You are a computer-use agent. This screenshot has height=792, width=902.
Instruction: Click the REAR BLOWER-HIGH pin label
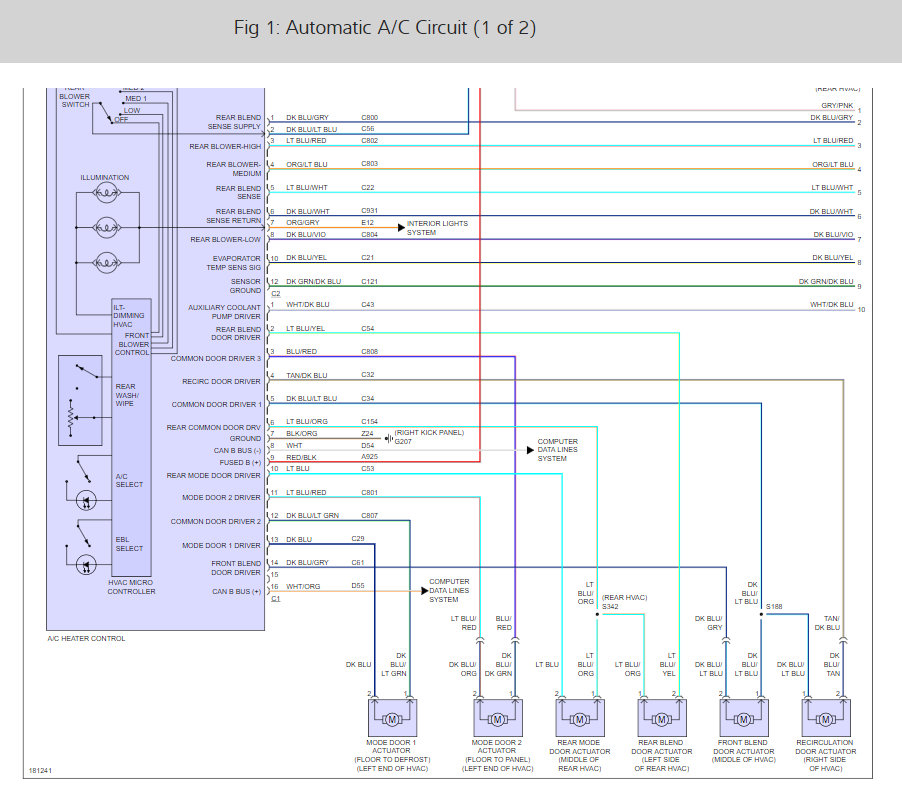[x=225, y=147]
